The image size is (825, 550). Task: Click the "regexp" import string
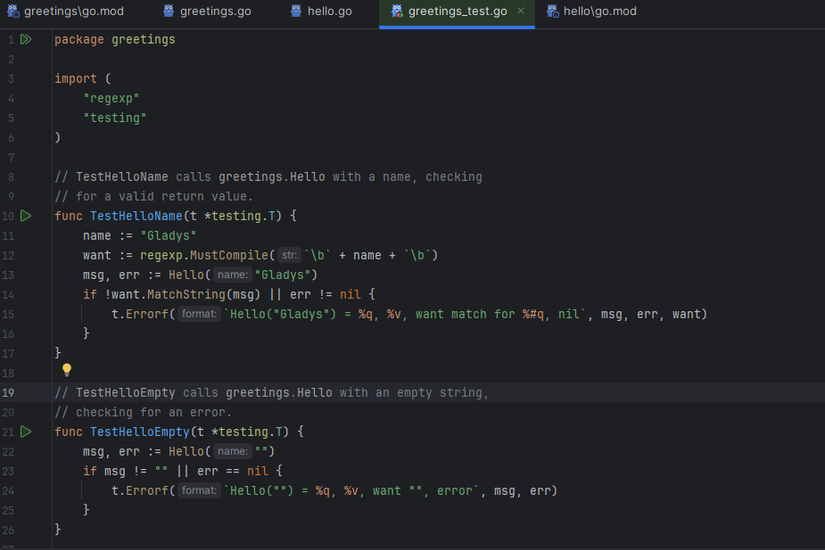point(111,98)
